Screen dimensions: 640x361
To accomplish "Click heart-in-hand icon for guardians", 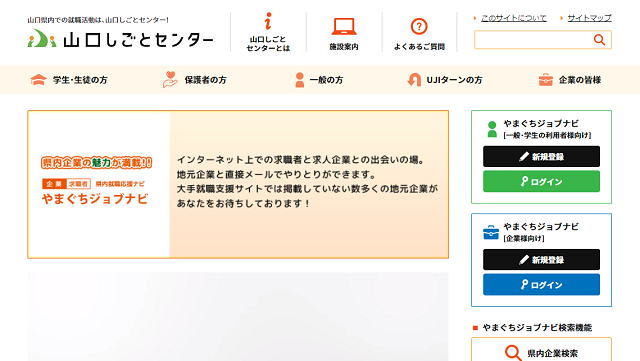I will [170, 80].
